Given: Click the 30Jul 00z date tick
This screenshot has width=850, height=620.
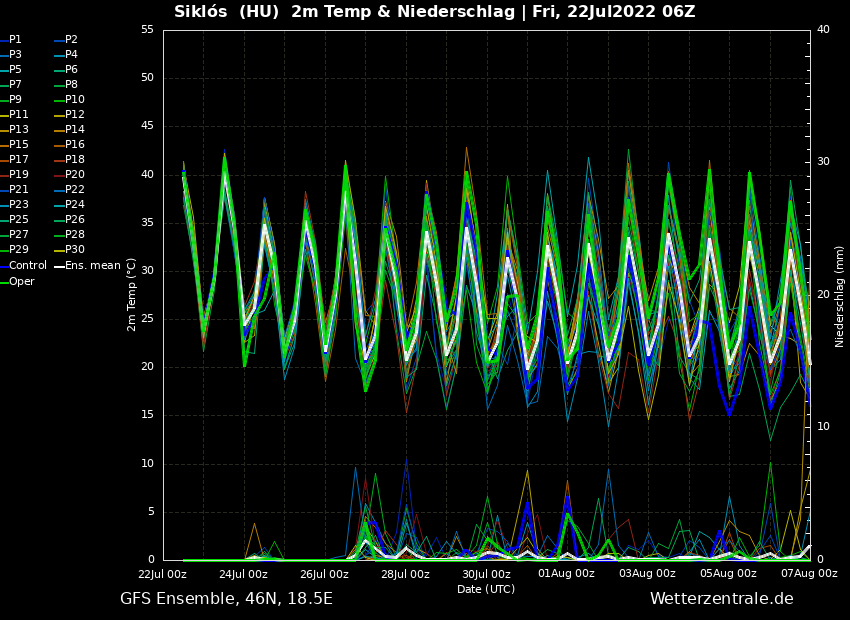Looking at the screenshot, I should coord(486,574).
